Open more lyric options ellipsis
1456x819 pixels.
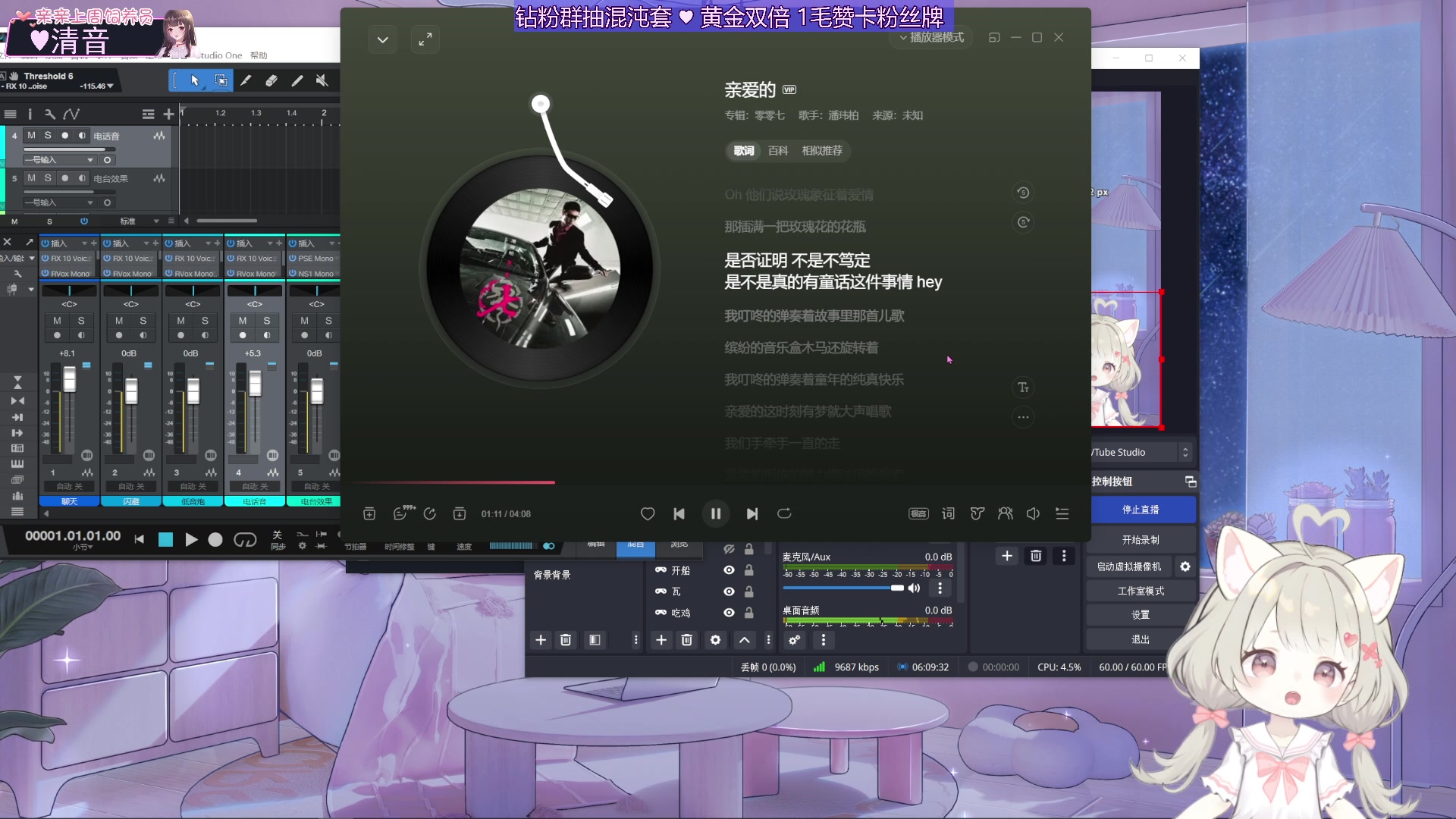pos(1023,417)
